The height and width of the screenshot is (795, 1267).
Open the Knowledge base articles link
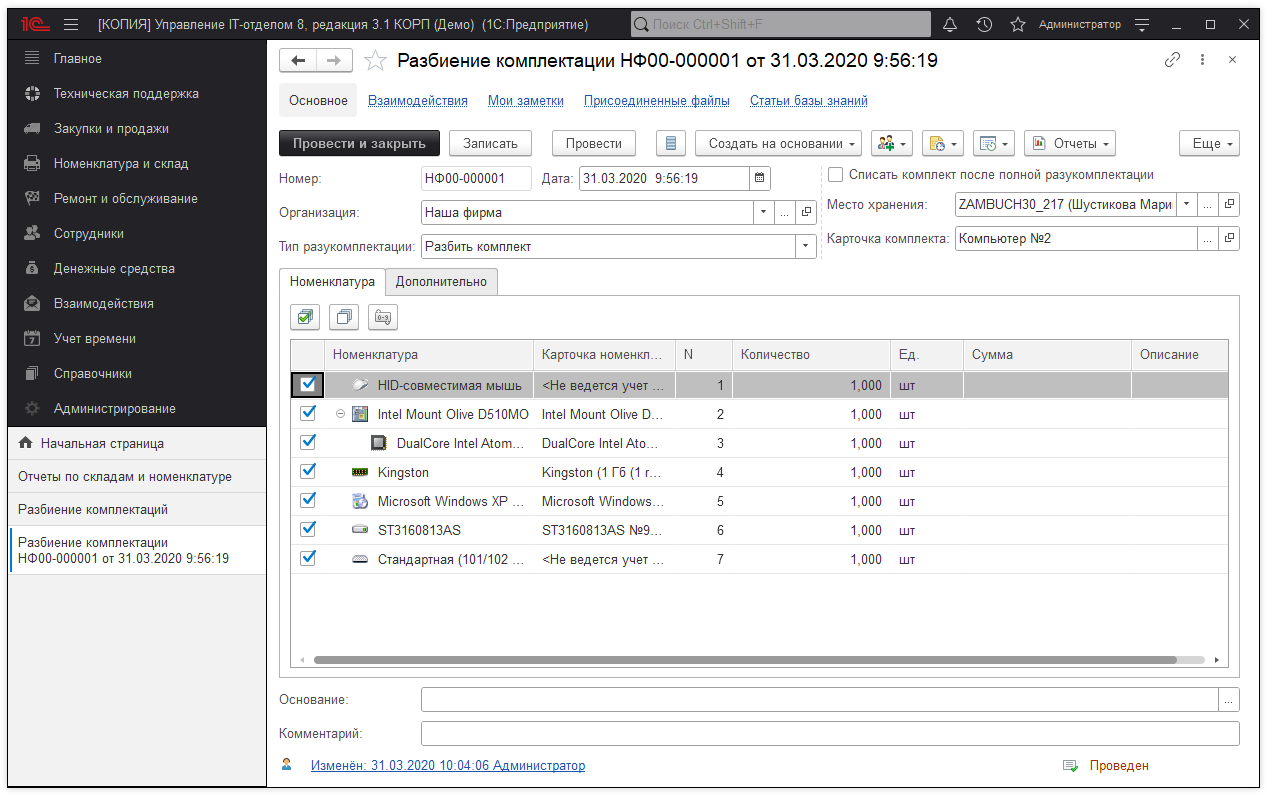(808, 101)
